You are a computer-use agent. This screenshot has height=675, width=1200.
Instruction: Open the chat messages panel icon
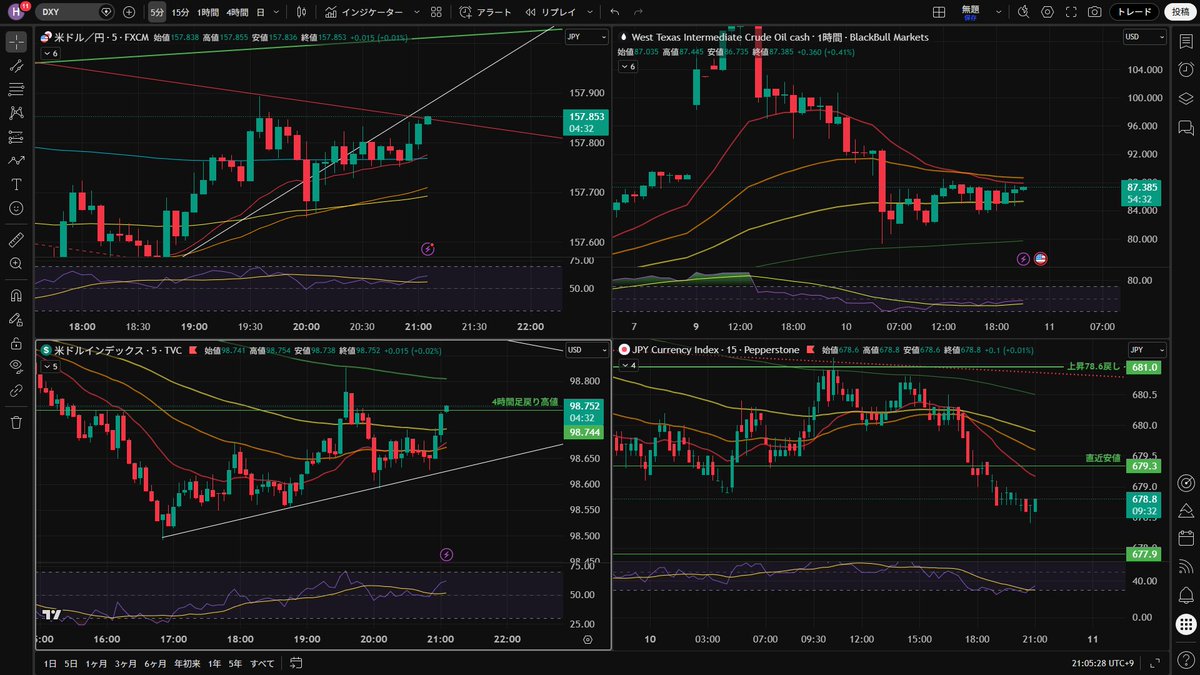point(1185,127)
